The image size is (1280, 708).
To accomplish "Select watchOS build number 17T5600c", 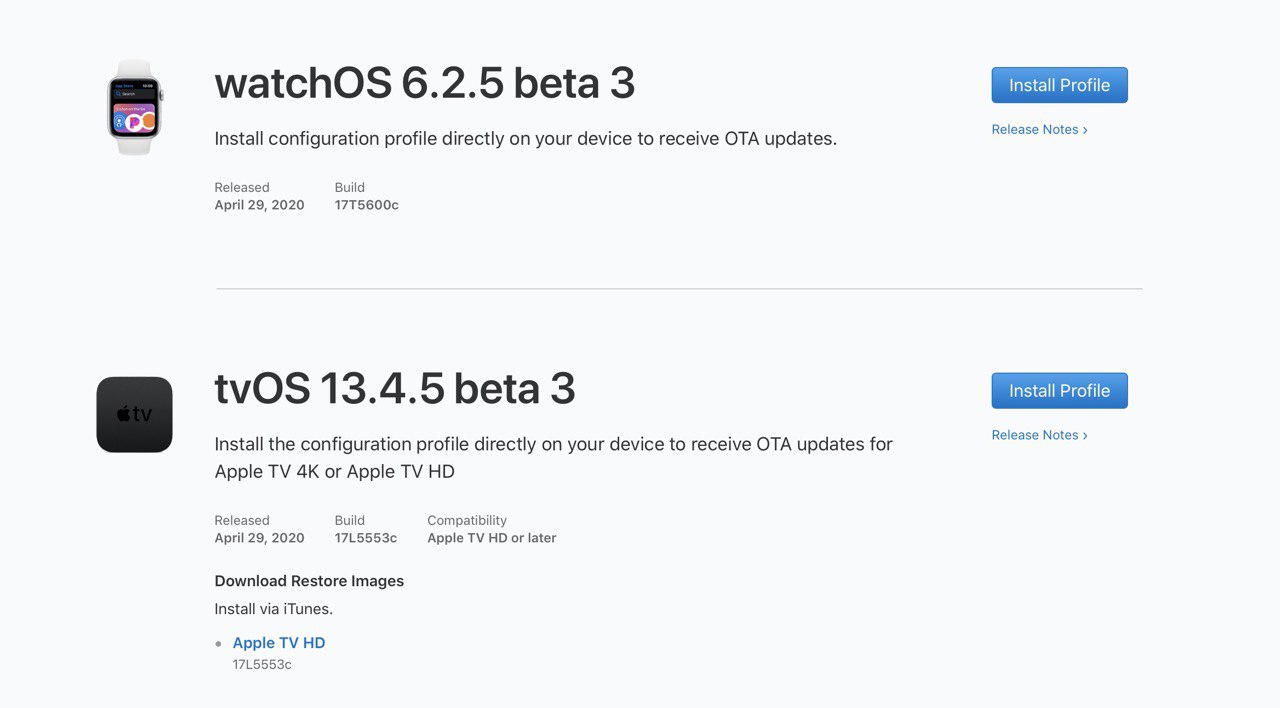I will [367, 205].
